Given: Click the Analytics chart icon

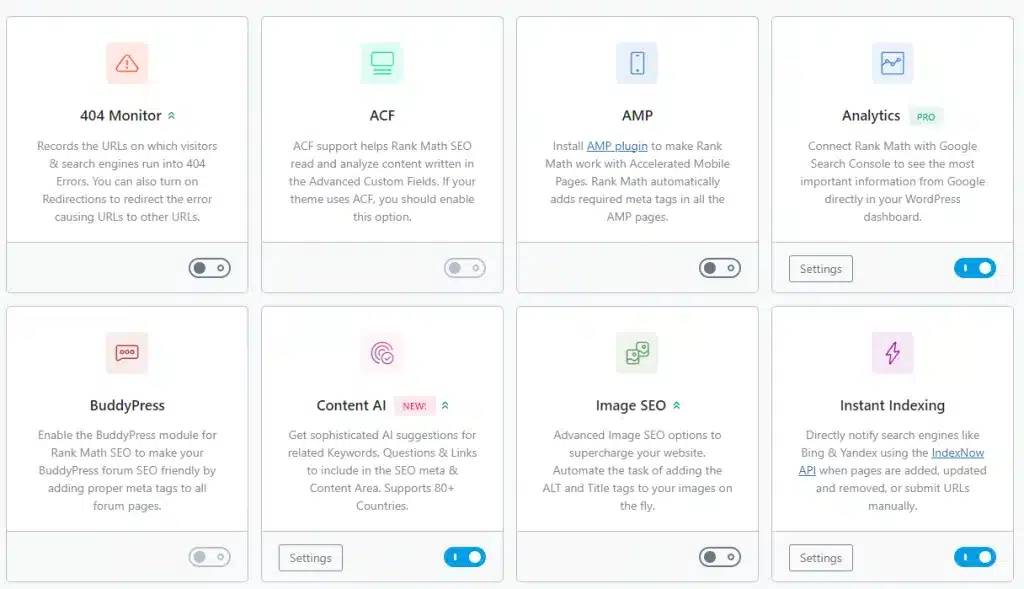Looking at the screenshot, I should pyautogui.click(x=892, y=63).
